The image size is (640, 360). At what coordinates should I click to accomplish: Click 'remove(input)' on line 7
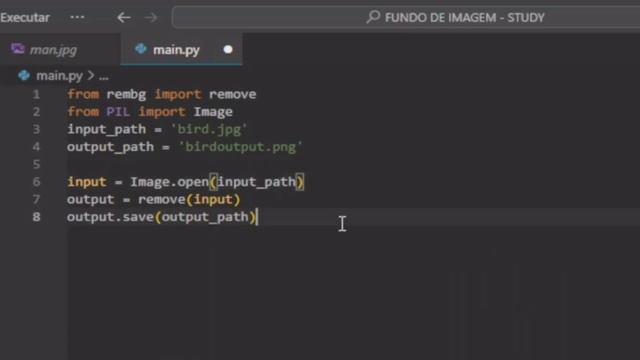point(189,200)
